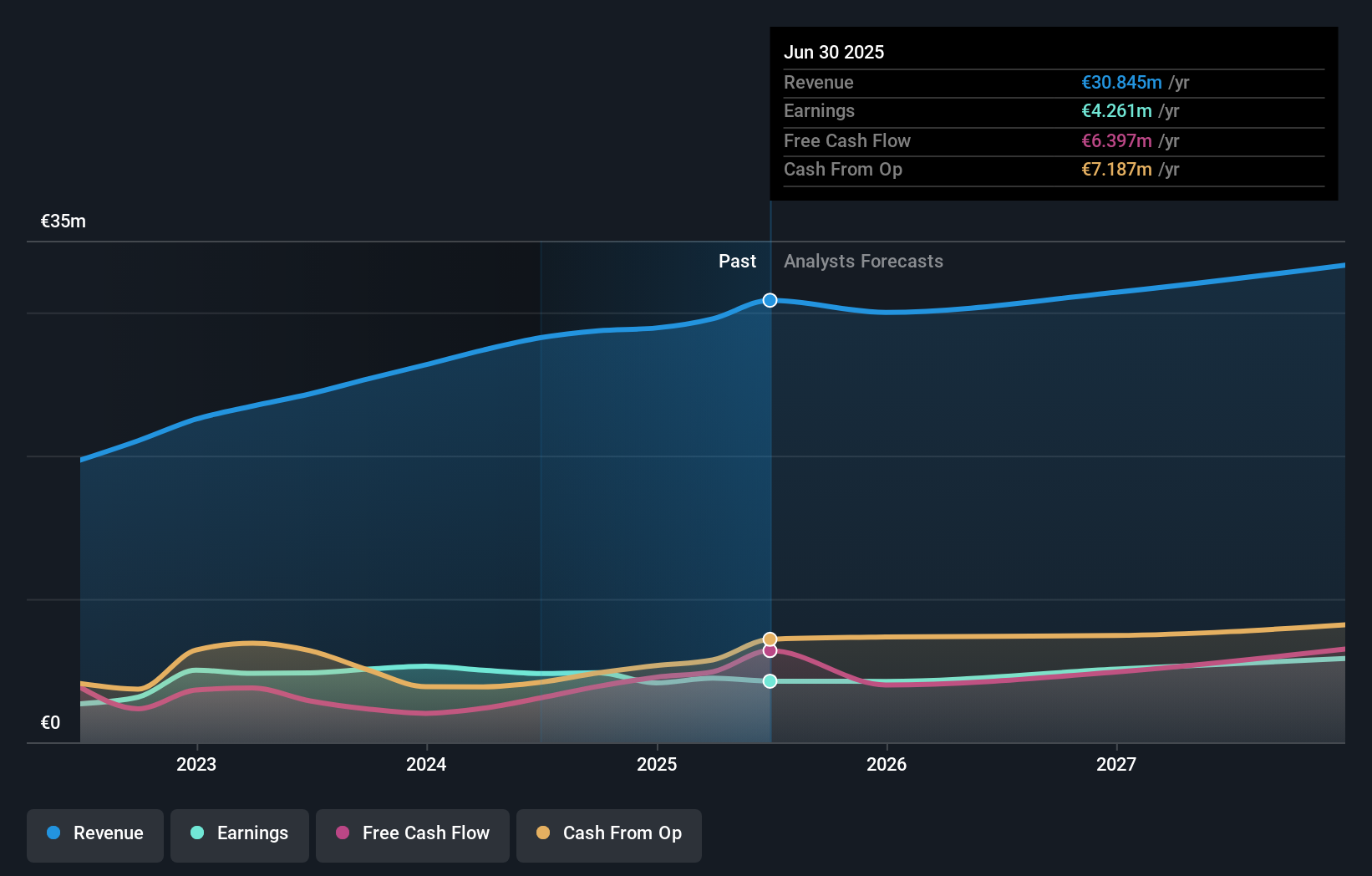The width and height of the screenshot is (1372, 876).
Task: Switch to the Analysts Forecasts section
Action: (863, 261)
